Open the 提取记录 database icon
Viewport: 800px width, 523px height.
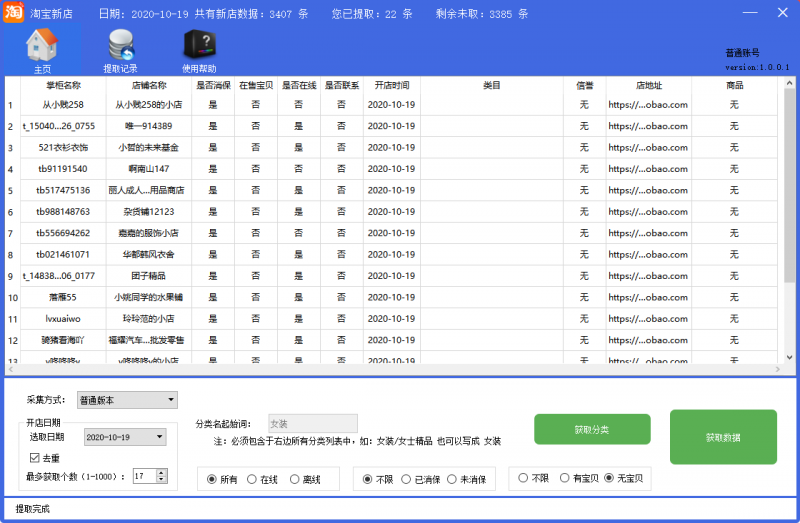[x=121, y=49]
